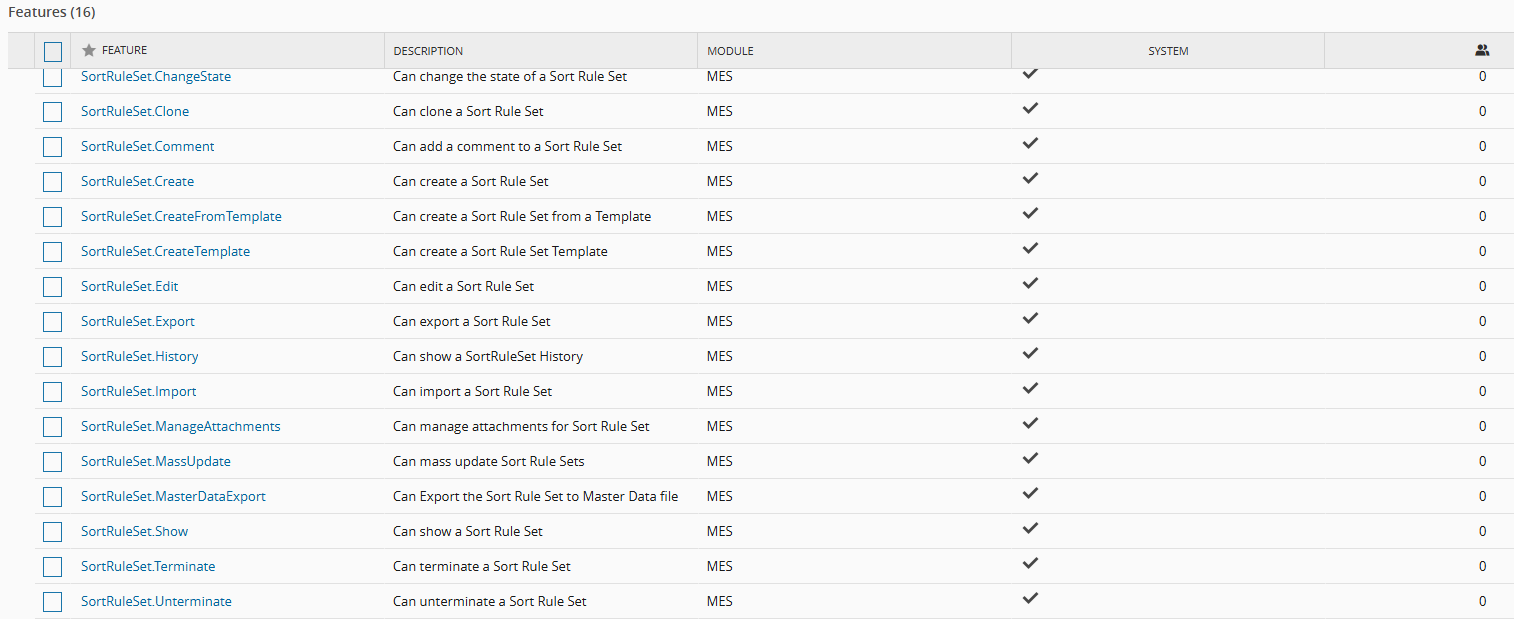1514x619 pixels.
Task: Click System checkmark for SortRuleSet.Edit row
Action: coord(1030,284)
